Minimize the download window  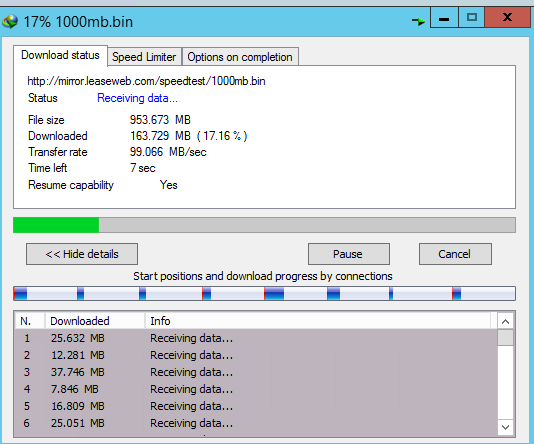tap(444, 18)
